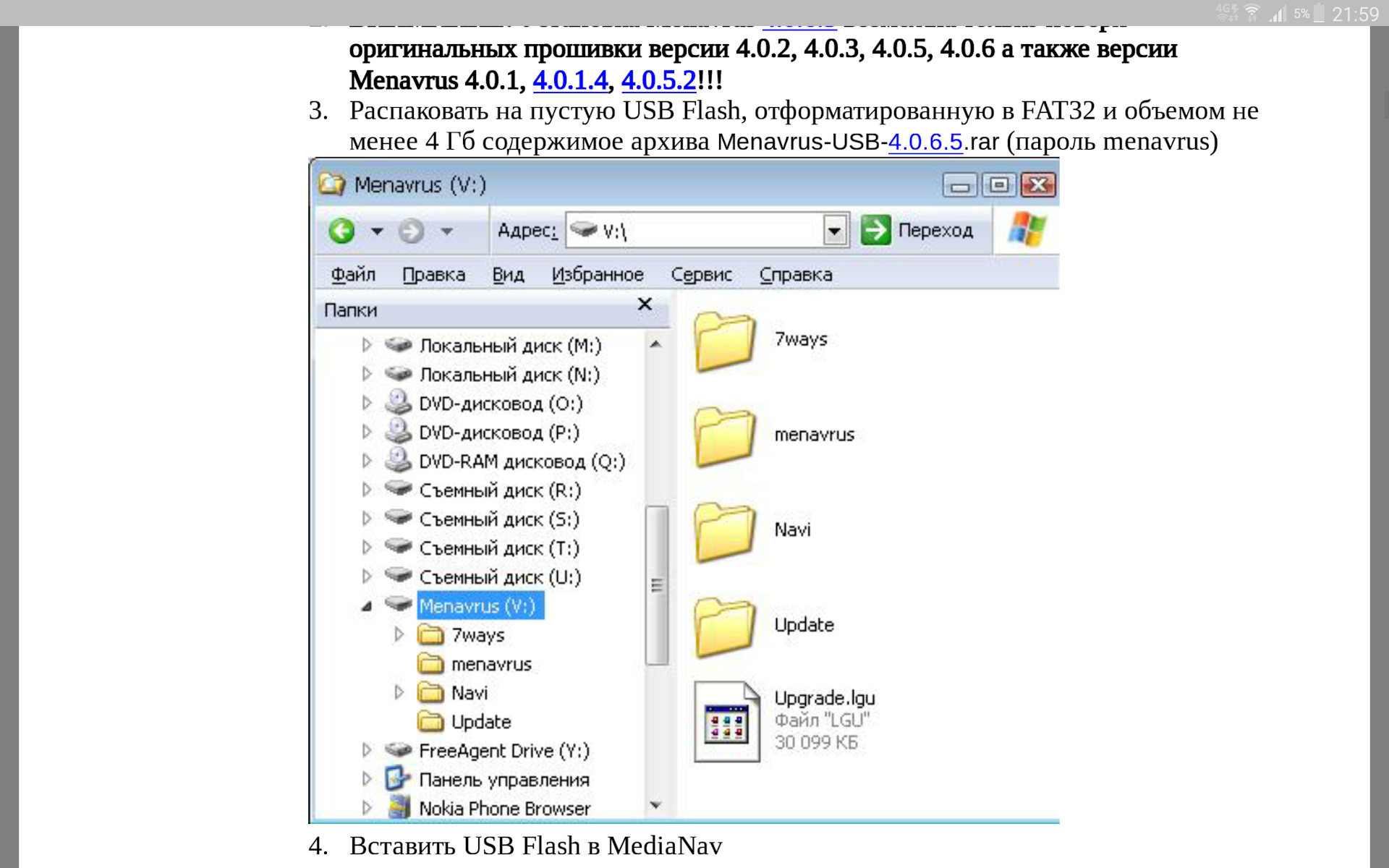This screenshot has width=1389, height=868.
Task: Open the Вид menu
Action: [x=508, y=275]
